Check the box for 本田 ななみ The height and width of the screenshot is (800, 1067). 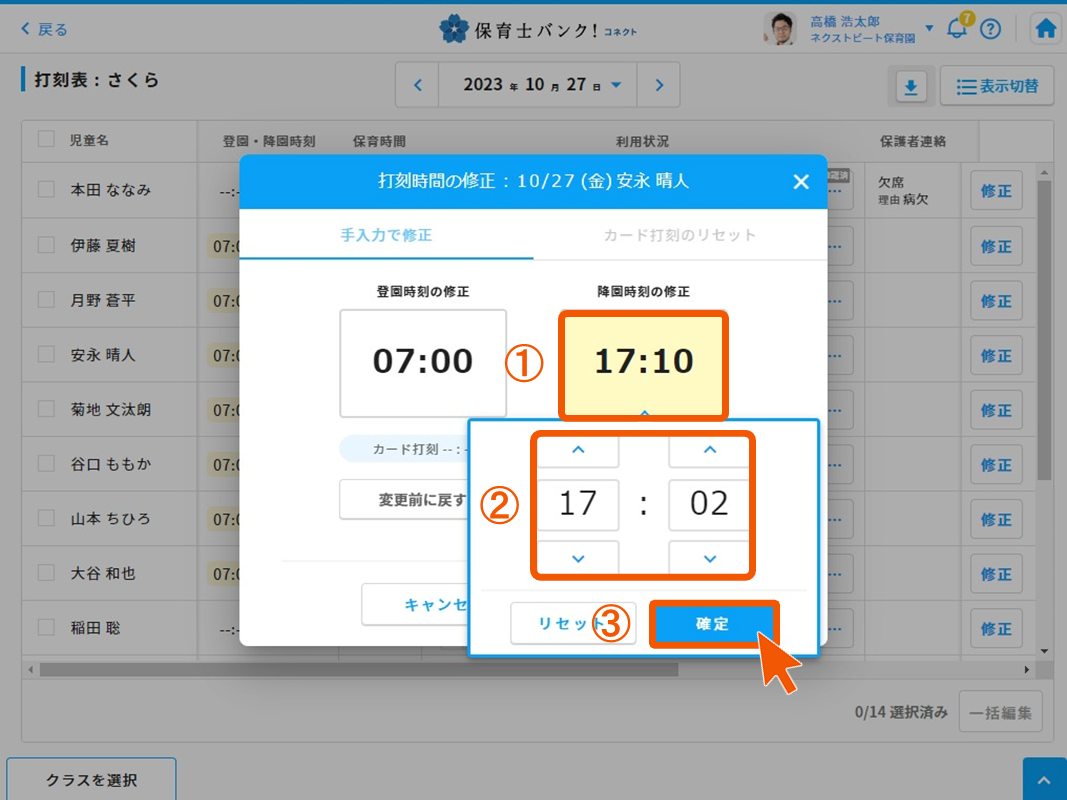pos(46,189)
